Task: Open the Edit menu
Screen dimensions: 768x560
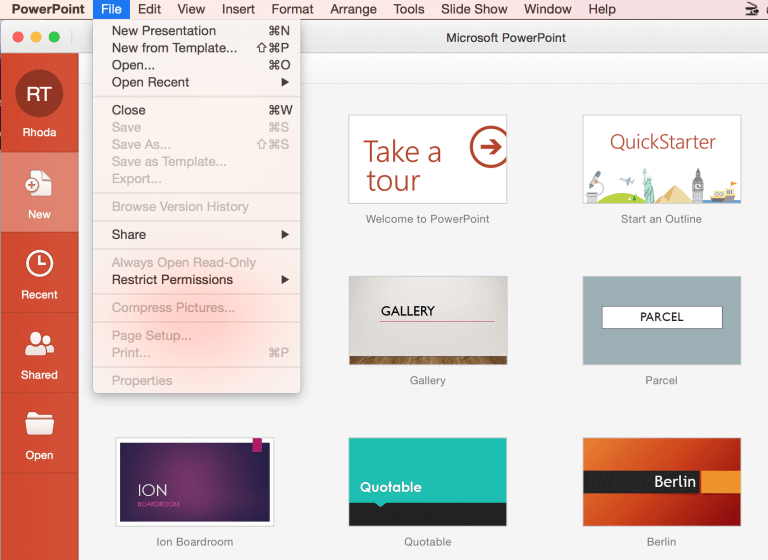Action: (x=149, y=9)
